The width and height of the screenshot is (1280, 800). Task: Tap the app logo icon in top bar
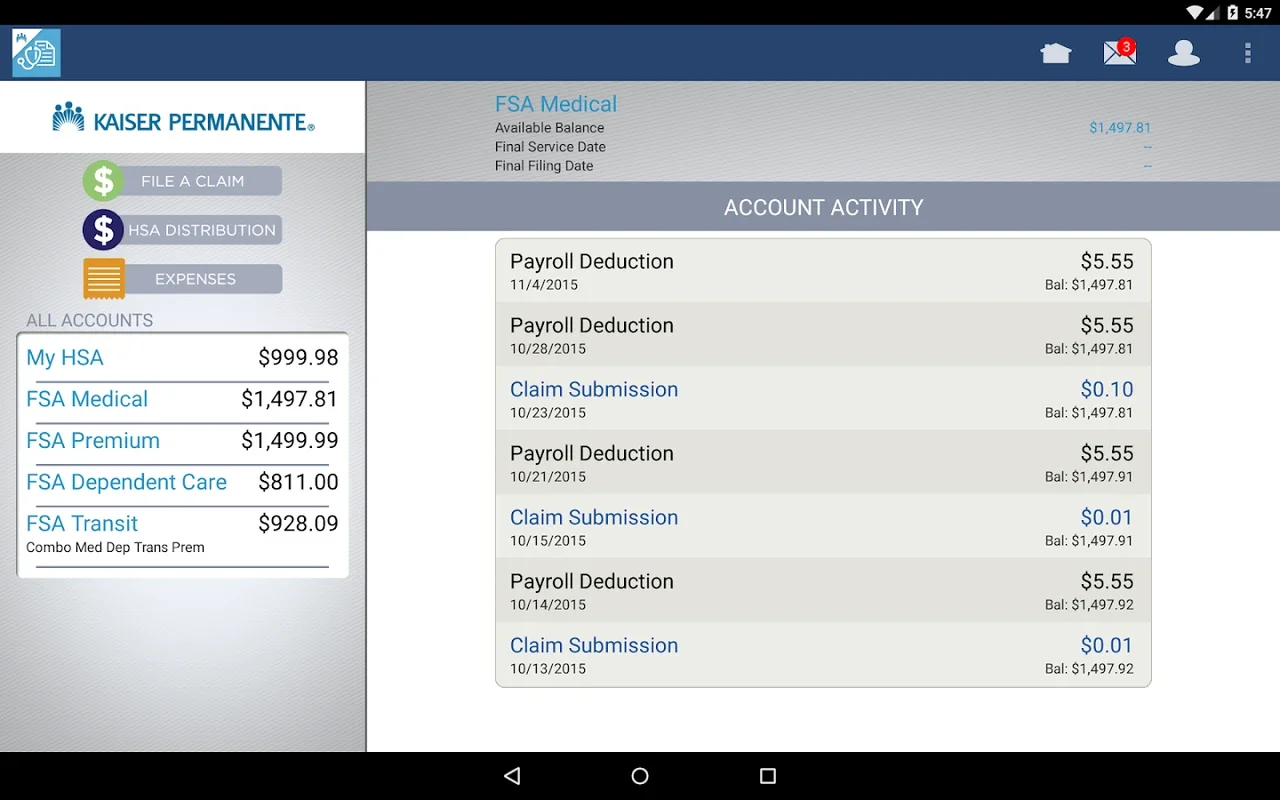[36, 53]
